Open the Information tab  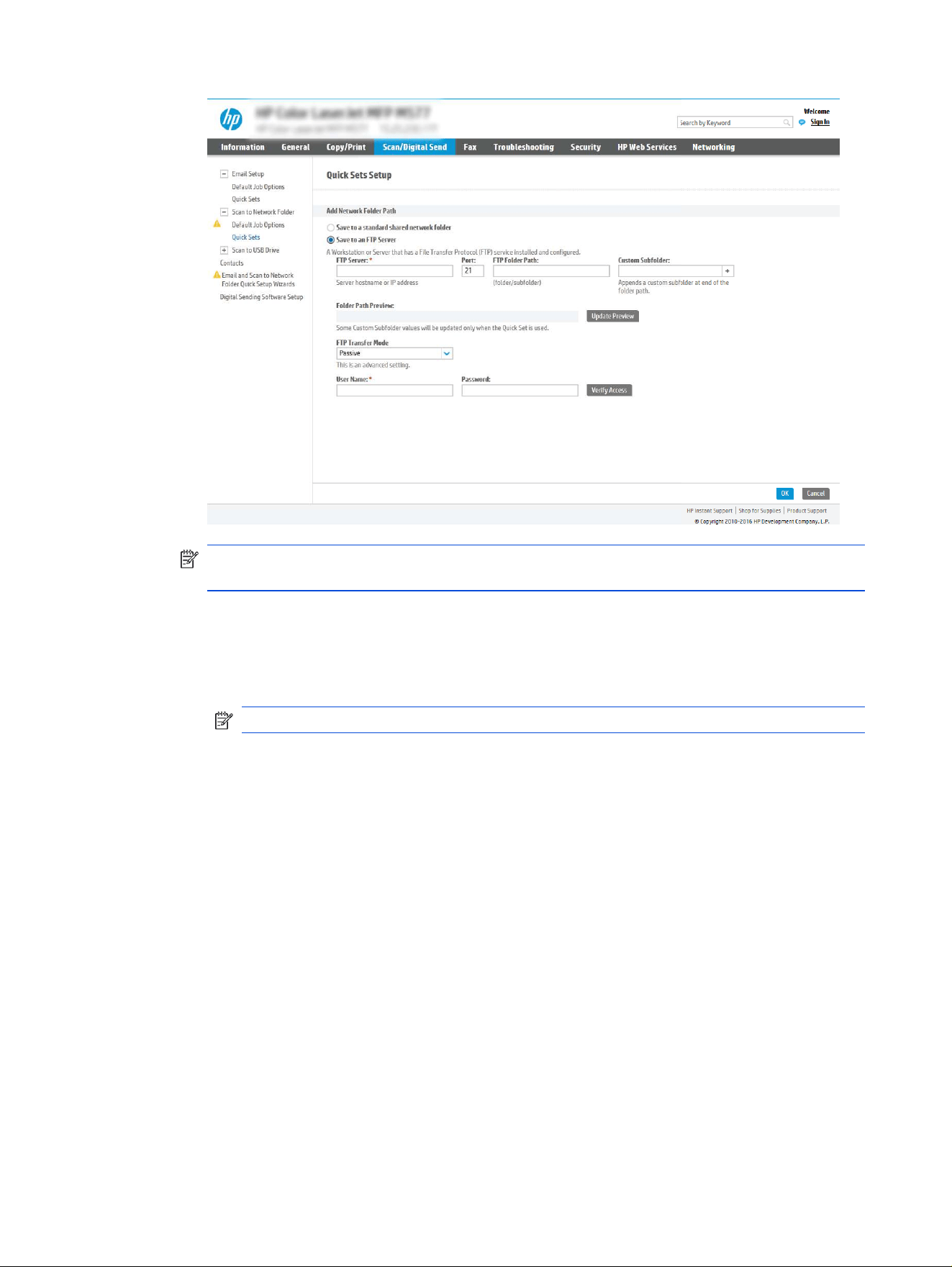pos(242,147)
